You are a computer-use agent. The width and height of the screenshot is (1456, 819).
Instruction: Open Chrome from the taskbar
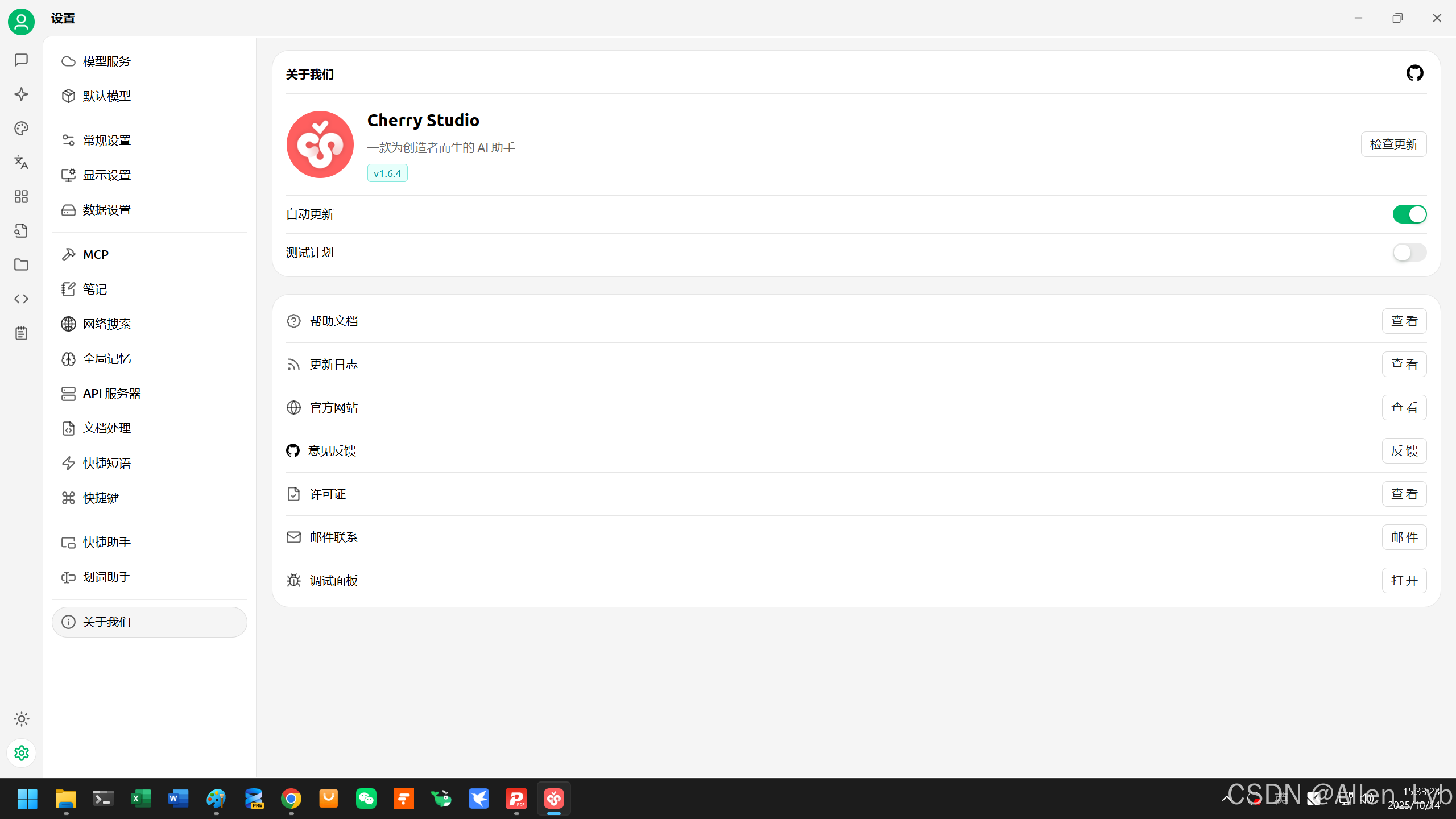coord(291,799)
